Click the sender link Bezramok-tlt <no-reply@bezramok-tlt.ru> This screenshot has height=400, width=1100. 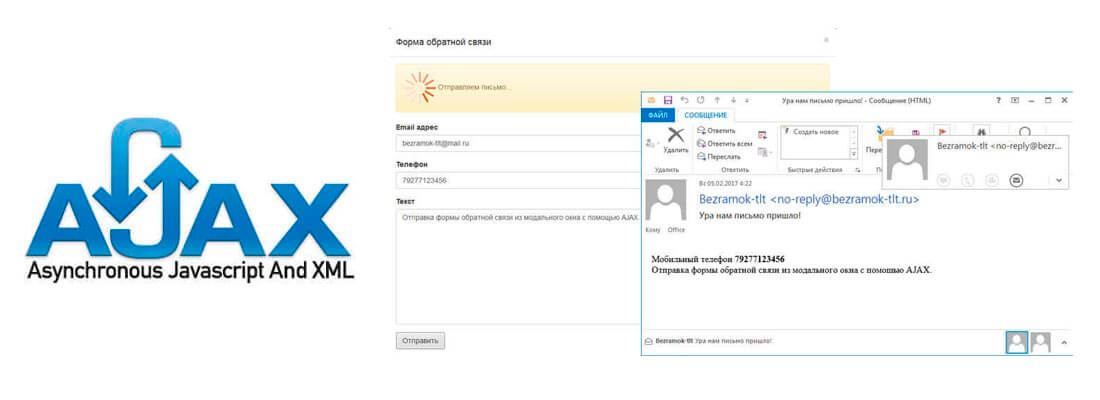[x=809, y=200]
